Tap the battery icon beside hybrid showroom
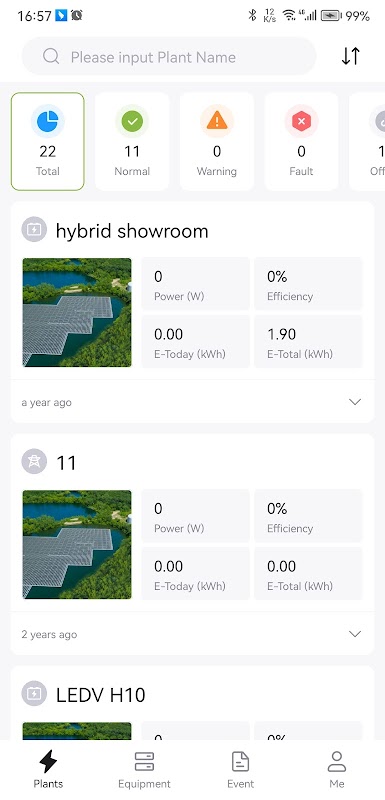 34,229
